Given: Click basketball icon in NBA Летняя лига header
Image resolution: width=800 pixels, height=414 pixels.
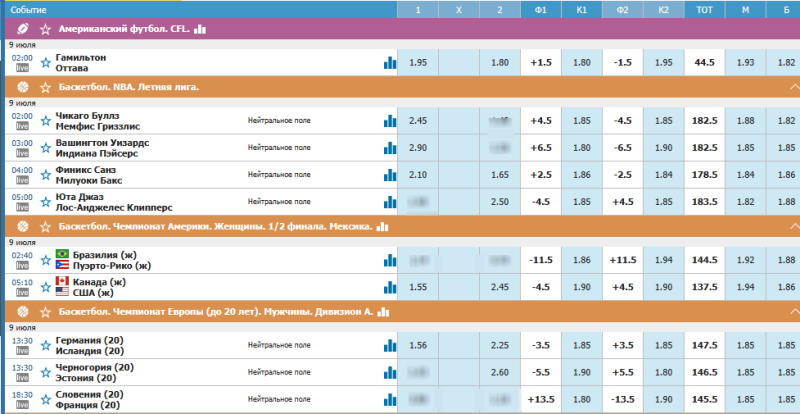Looking at the screenshot, I should [x=21, y=87].
